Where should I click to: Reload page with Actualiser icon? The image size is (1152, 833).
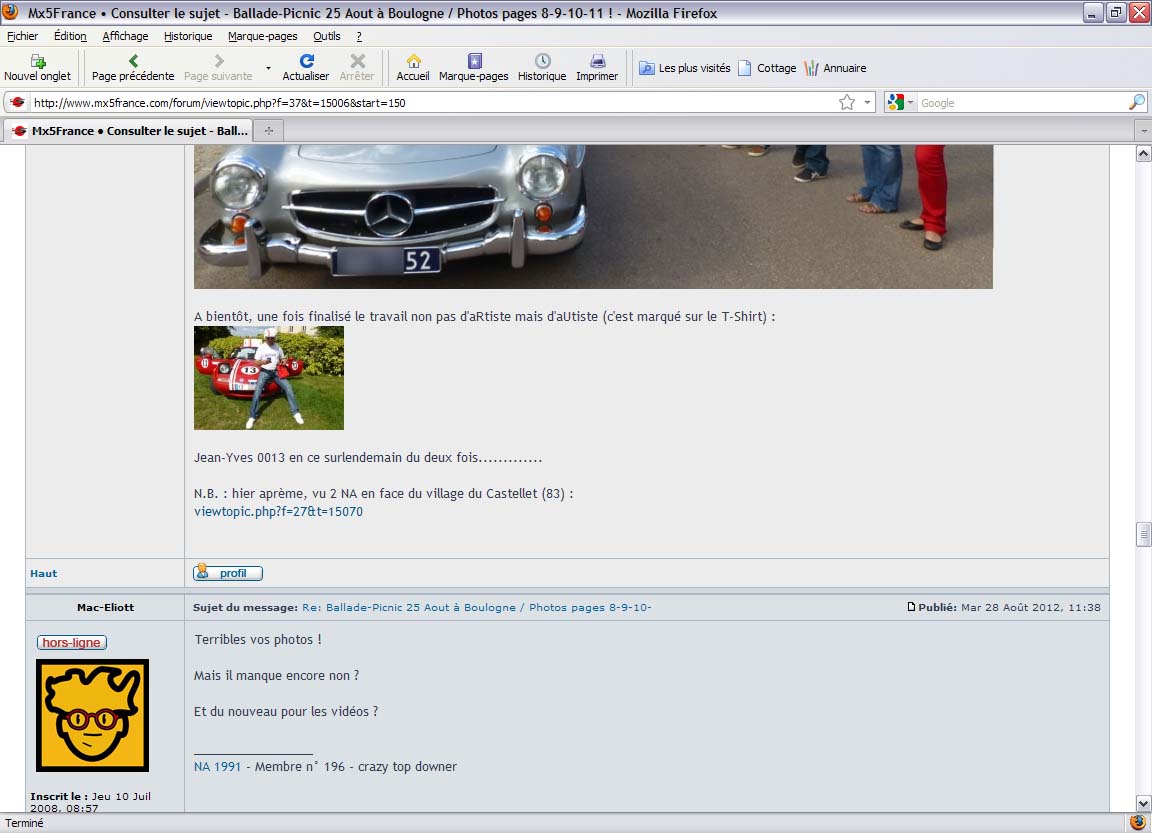click(x=306, y=61)
